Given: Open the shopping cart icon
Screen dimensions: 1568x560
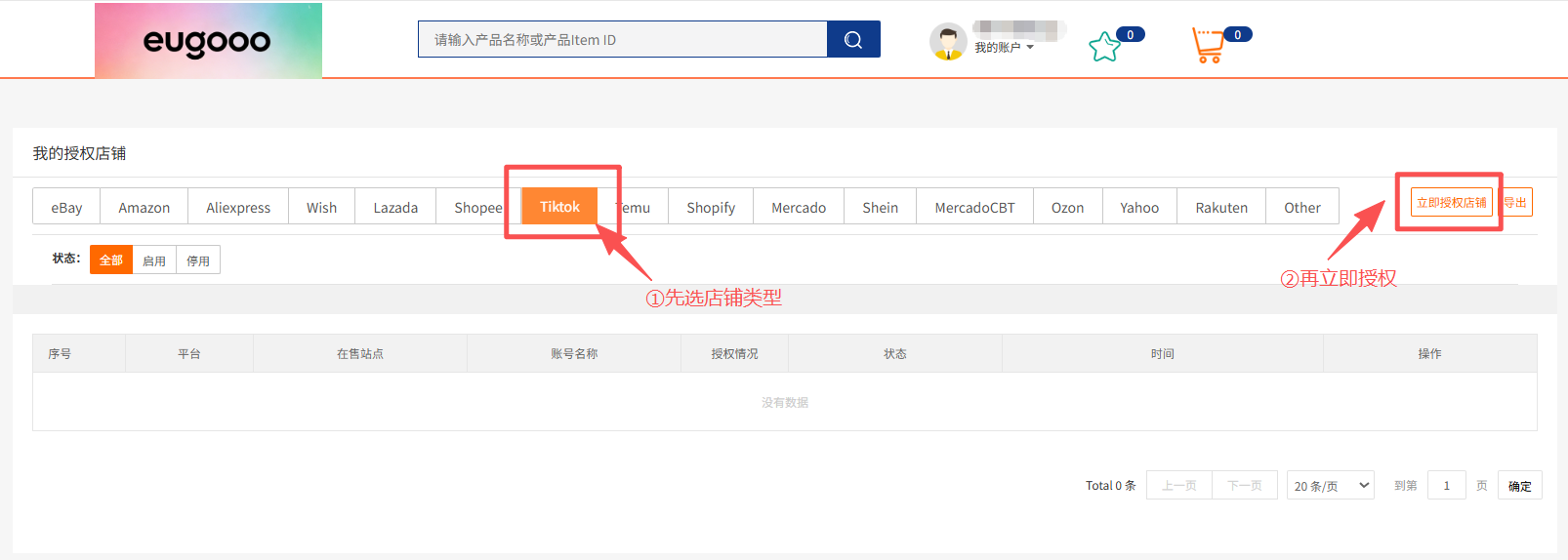Looking at the screenshot, I should (x=1208, y=45).
